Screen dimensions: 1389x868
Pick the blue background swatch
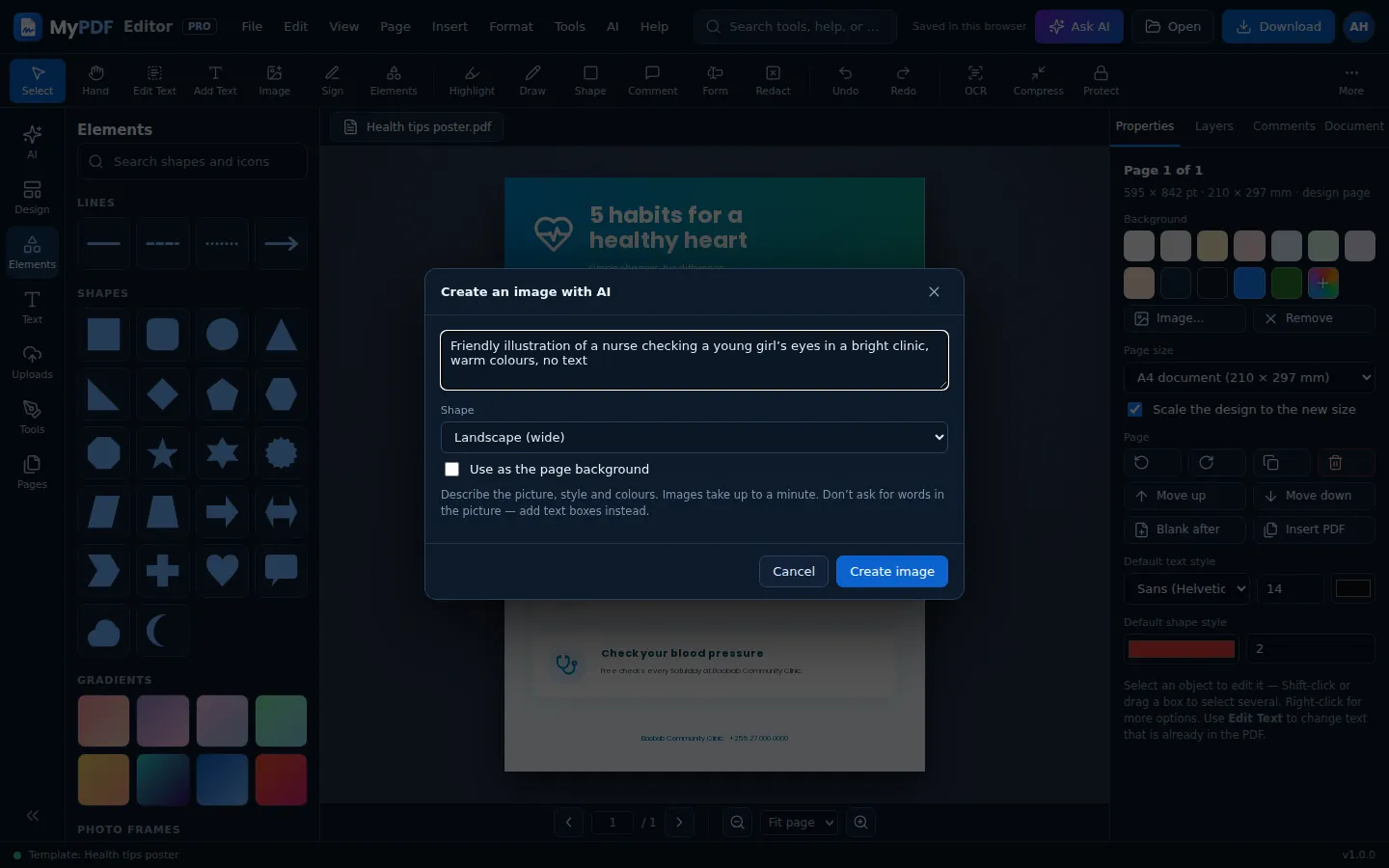[x=1249, y=284]
